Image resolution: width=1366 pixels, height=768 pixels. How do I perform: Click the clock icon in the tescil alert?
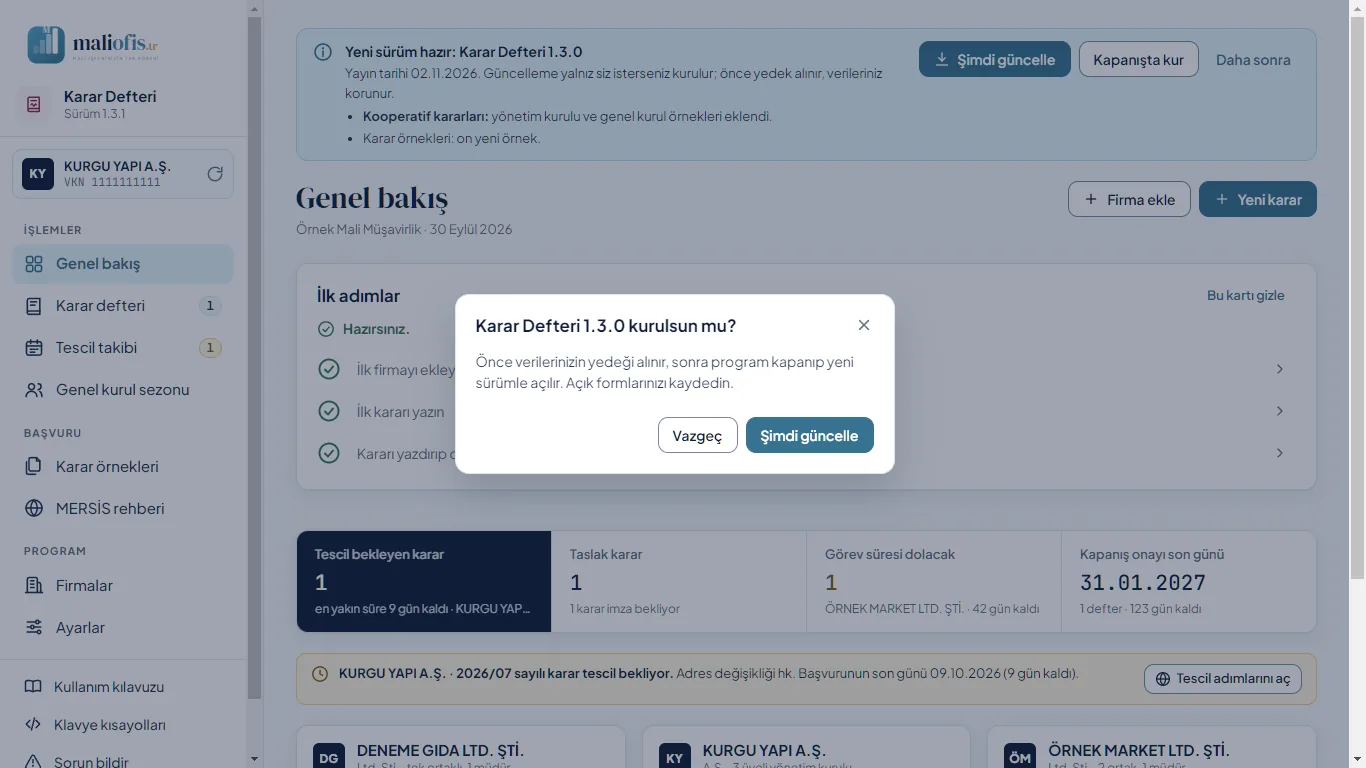click(320, 674)
